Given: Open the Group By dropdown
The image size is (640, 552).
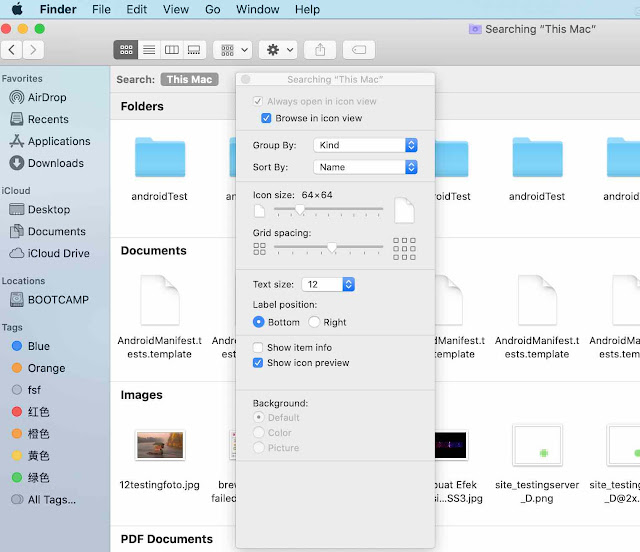Looking at the screenshot, I should [x=365, y=145].
